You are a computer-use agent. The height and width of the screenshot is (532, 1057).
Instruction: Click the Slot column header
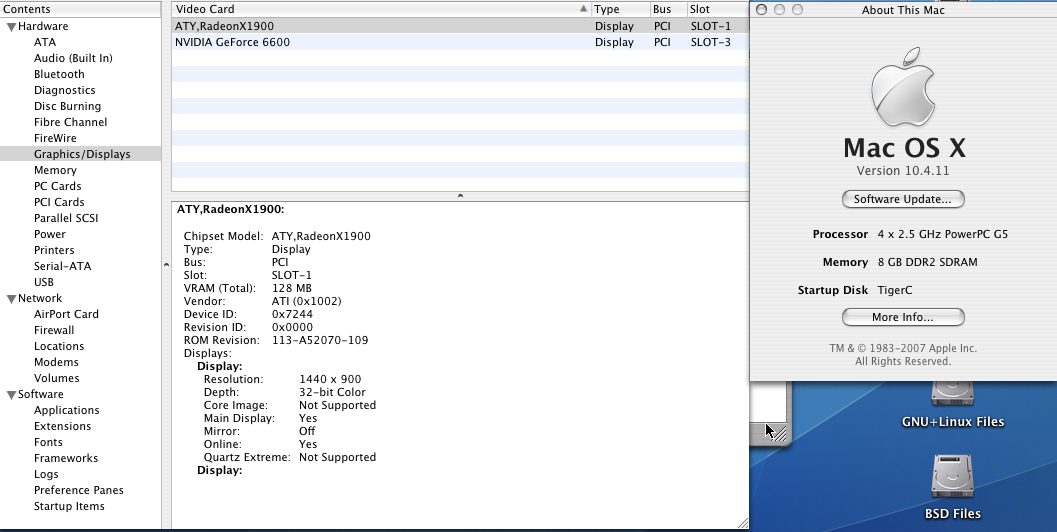718,9
